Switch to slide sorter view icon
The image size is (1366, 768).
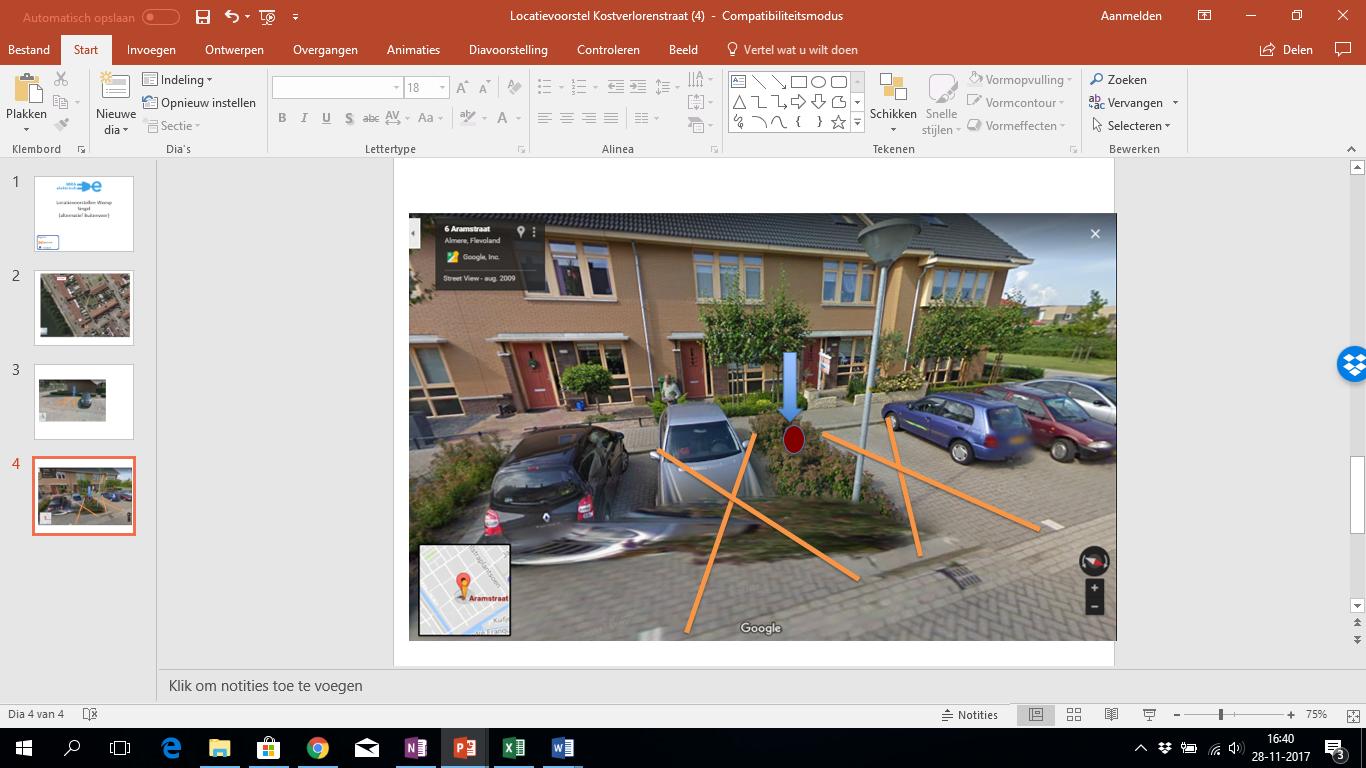(1074, 714)
